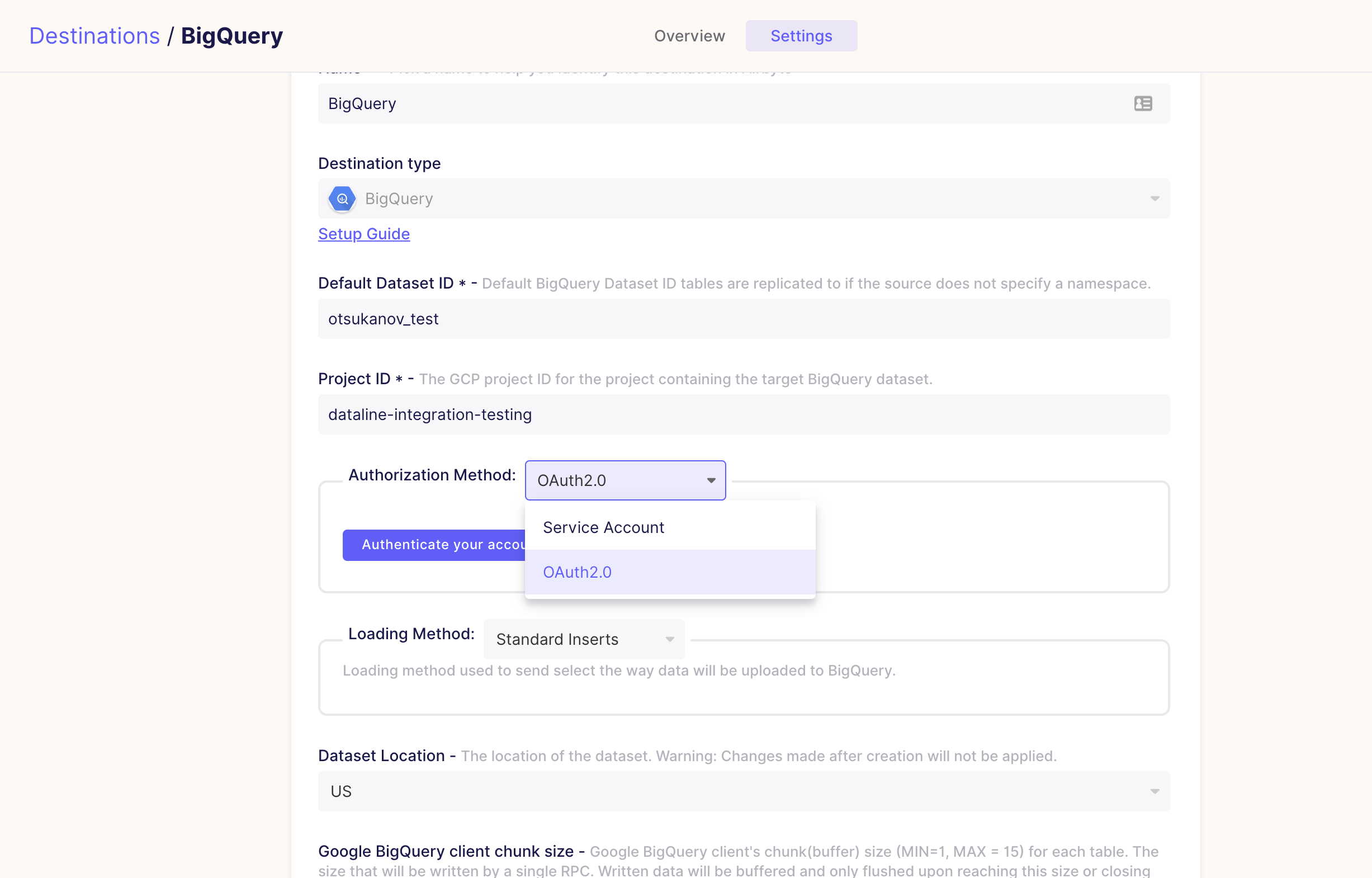Click Authenticate your account button
Viewport: 1372px width, 878px height.
[433, 545]
